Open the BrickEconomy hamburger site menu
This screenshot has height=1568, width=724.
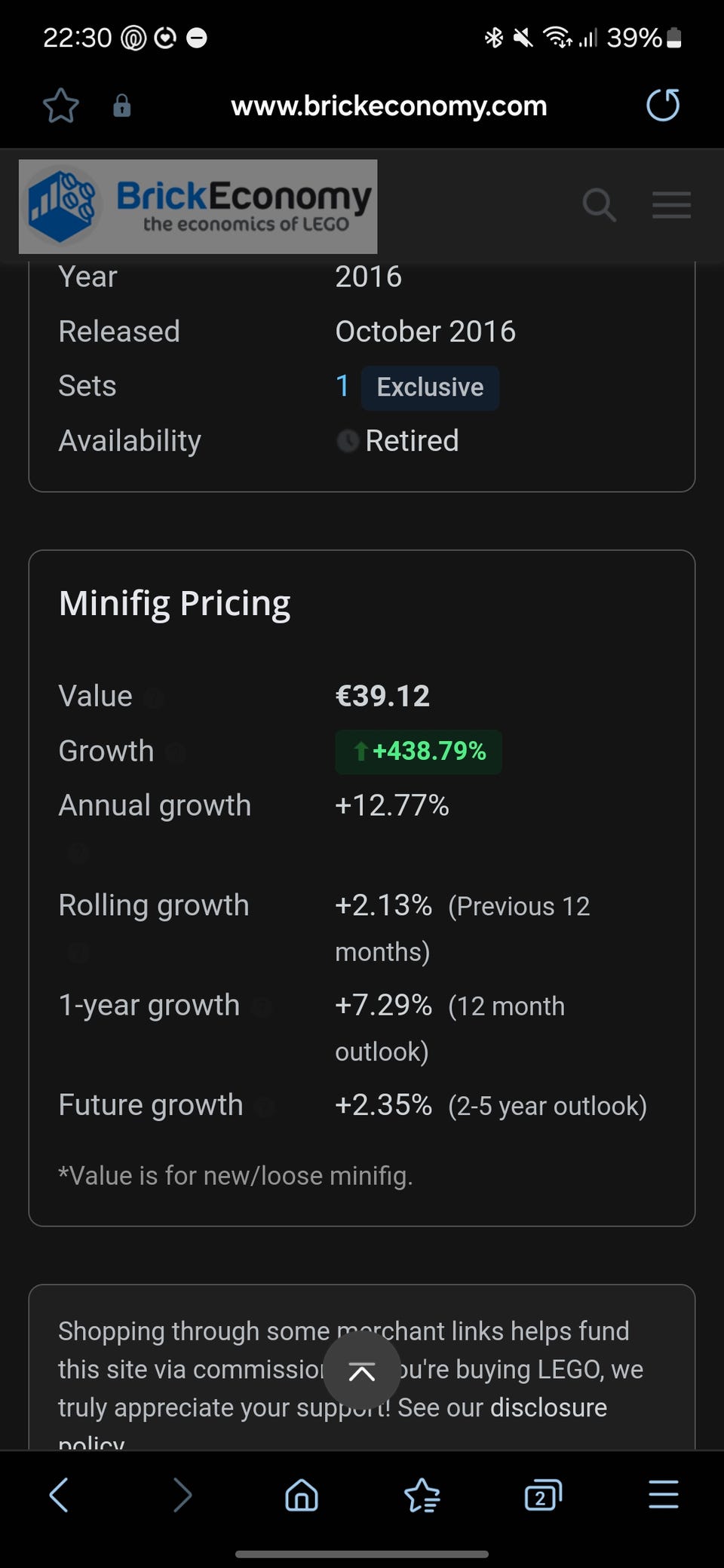671,205
